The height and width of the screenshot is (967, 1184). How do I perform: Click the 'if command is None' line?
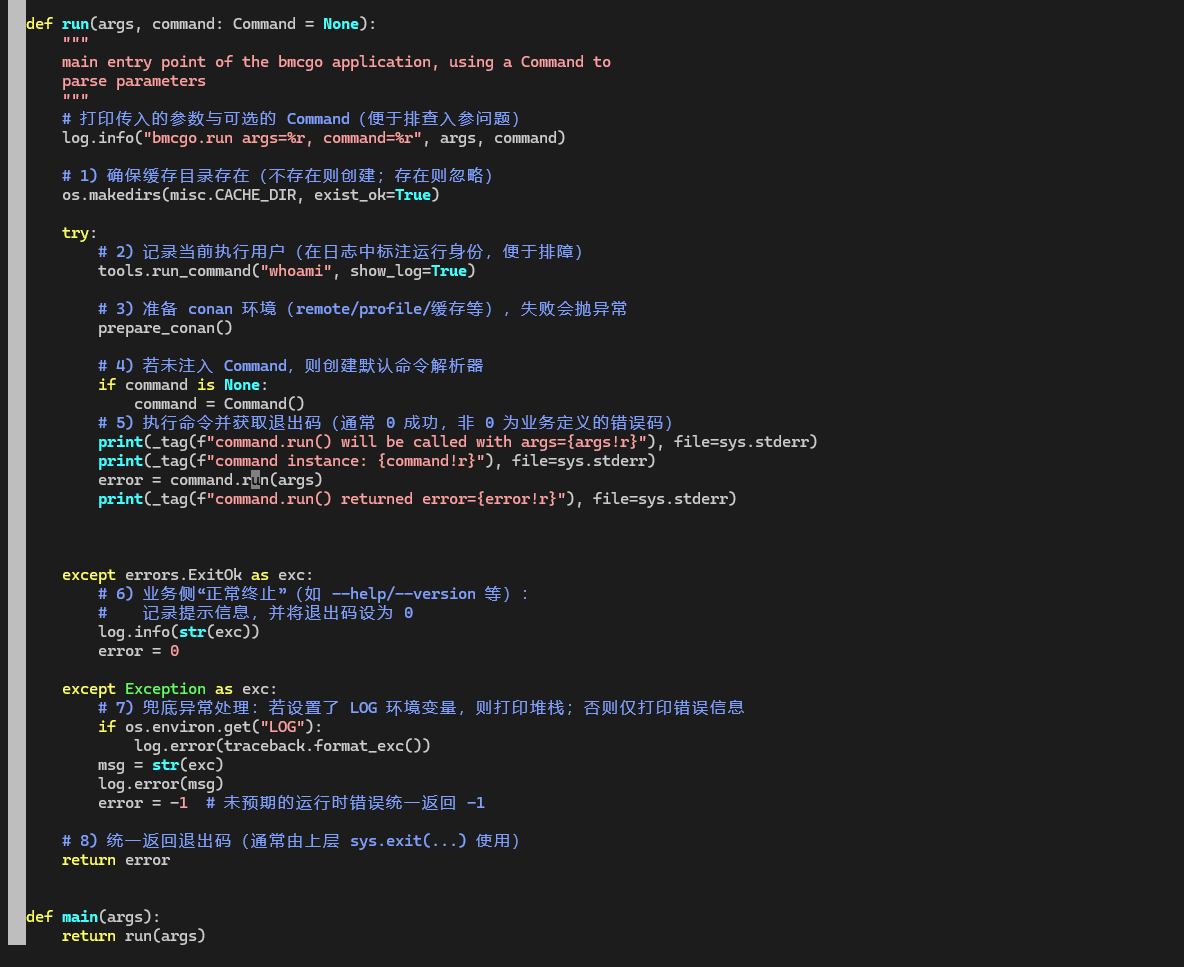[x=183, y=385]
